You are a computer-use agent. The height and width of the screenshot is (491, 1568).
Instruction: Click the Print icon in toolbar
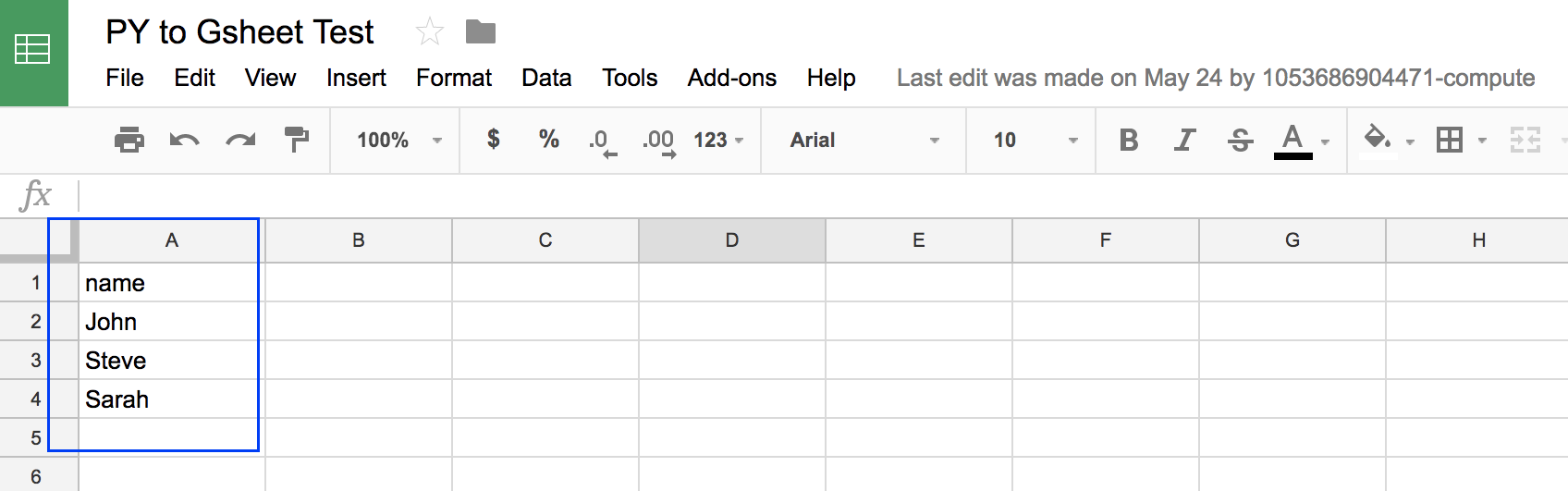129,140
